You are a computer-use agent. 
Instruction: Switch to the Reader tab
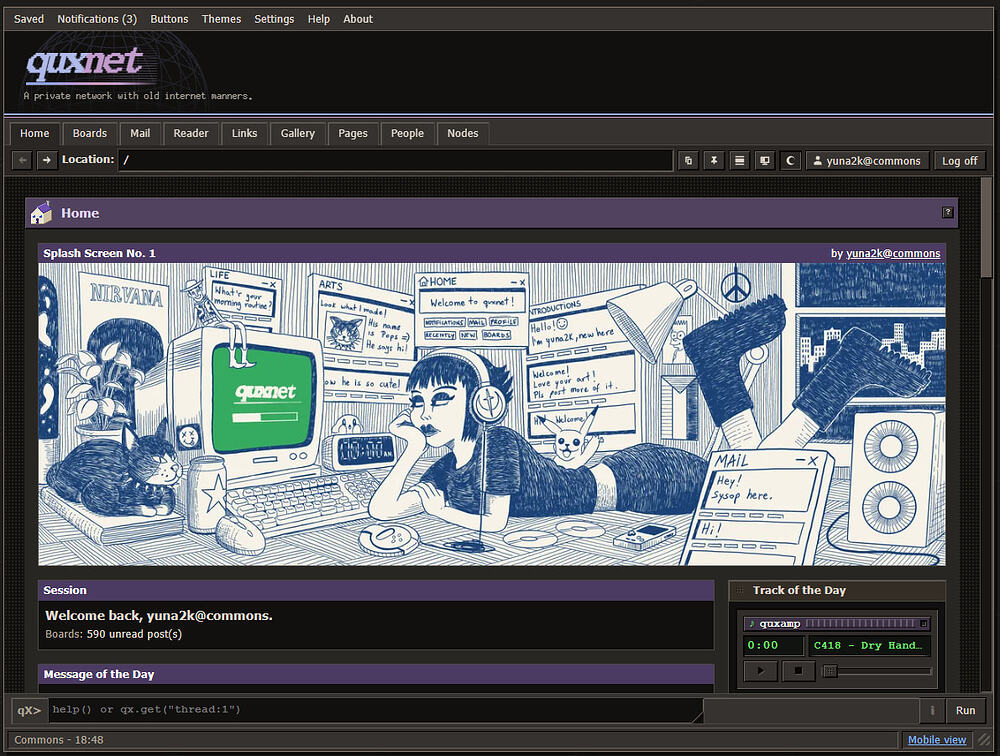pos(191,133)
